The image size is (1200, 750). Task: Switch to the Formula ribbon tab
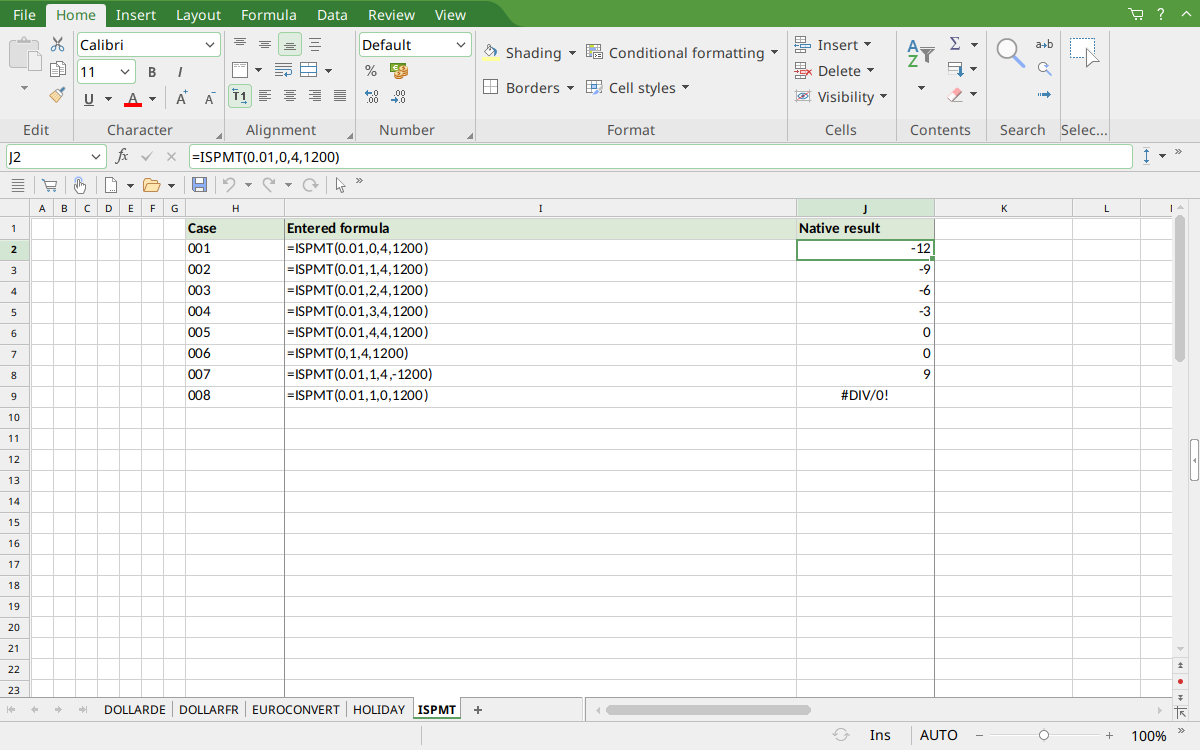pos(269,15)
